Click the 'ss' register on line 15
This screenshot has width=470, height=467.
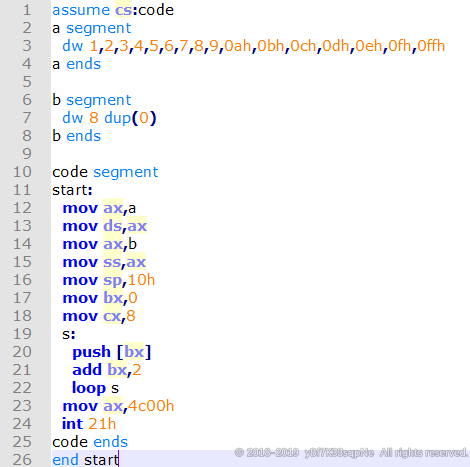(112, 262)
